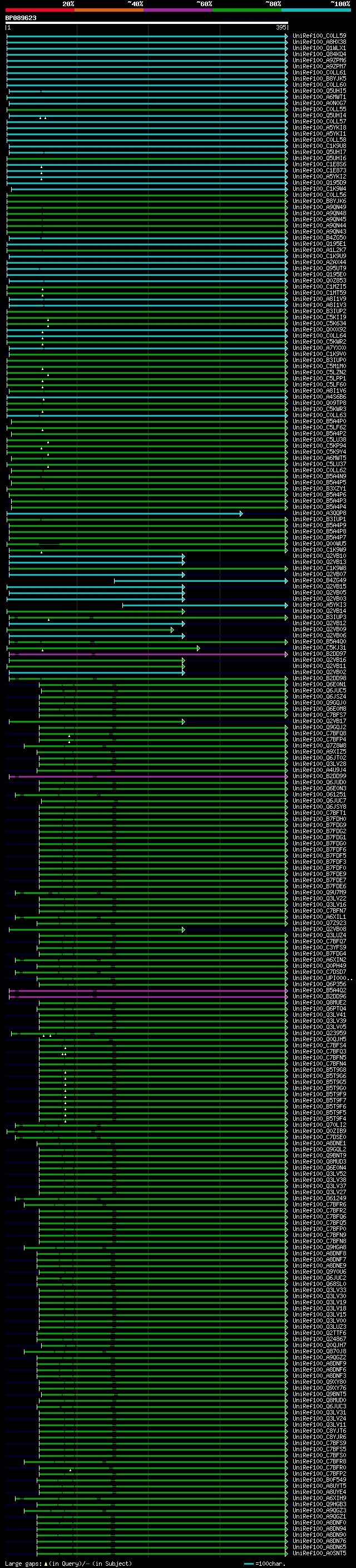Viewport: 356px width, 1568px height.
Task: Select the query name BP089623
Action: pyautogui.click(x=21, y=18)
